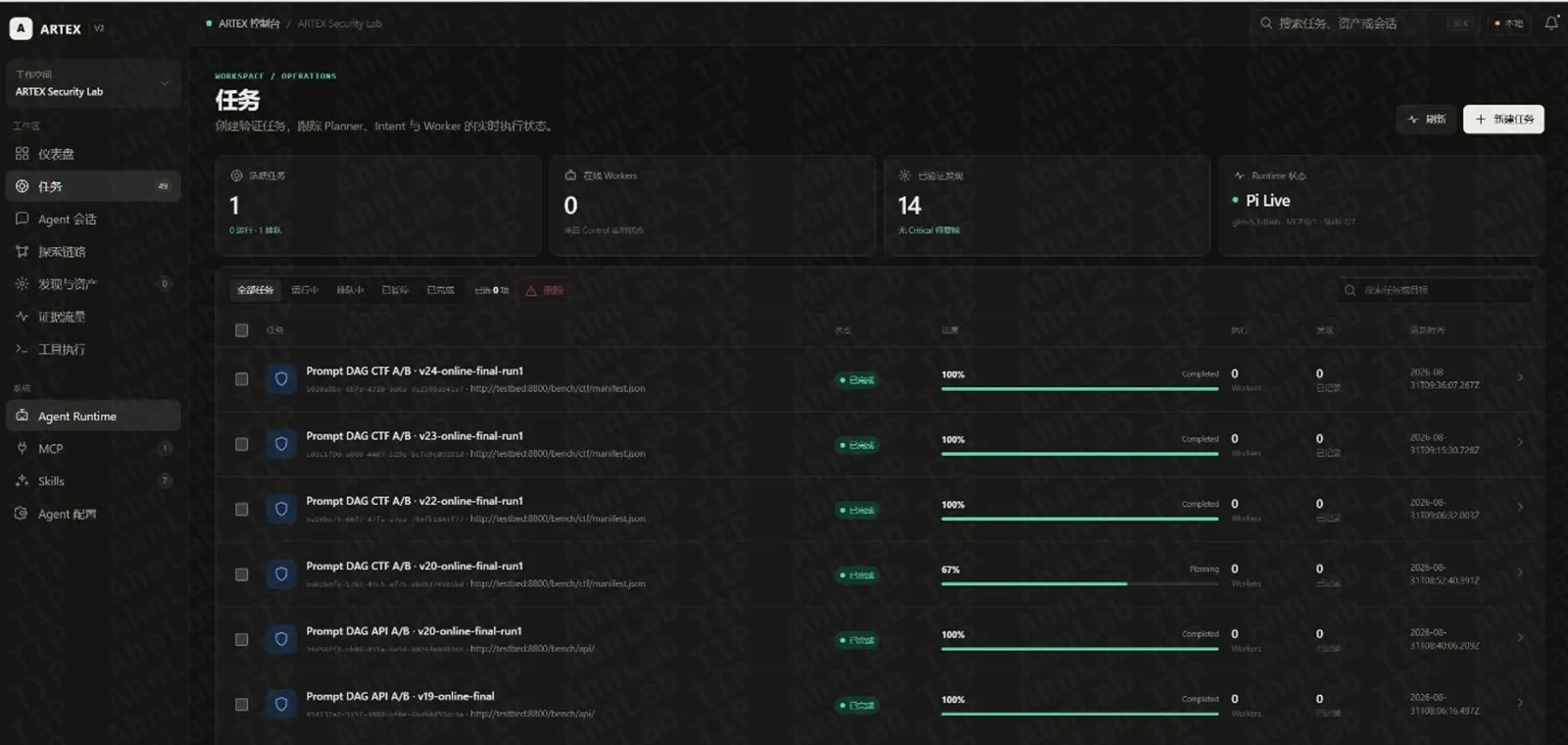Expand the ARTEX Security Lab workspace dropdown
Viewport: 1568px width, 745px height.
pyautogui.click(x=93, y=83)
